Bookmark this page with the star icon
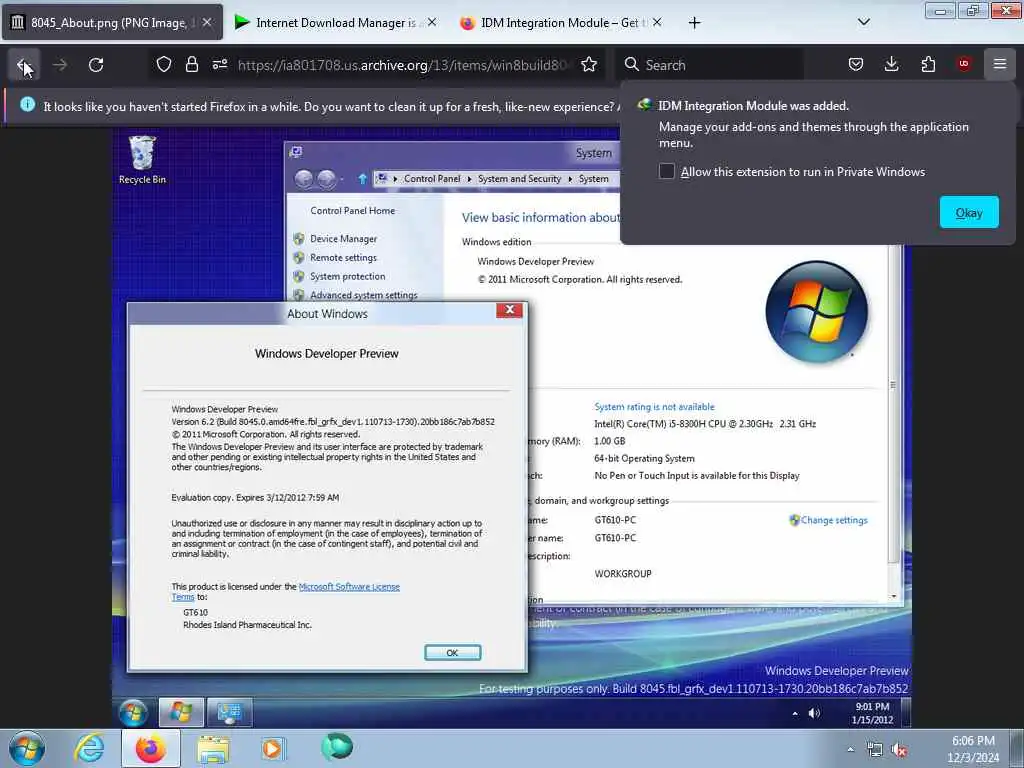 pyautogui.click(x=589, y=64)
